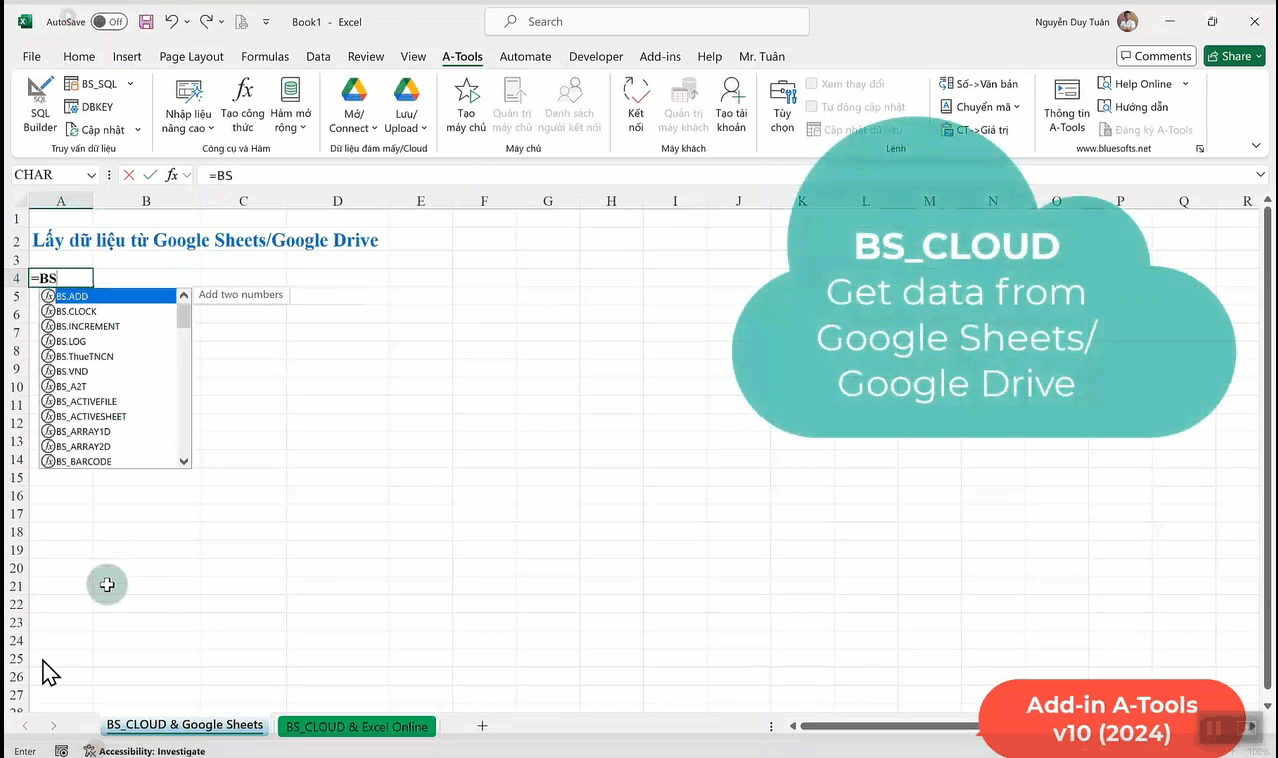Expand the Name Box dropdown
Viewport: 1278px width, 758px height.
point(91,175)
